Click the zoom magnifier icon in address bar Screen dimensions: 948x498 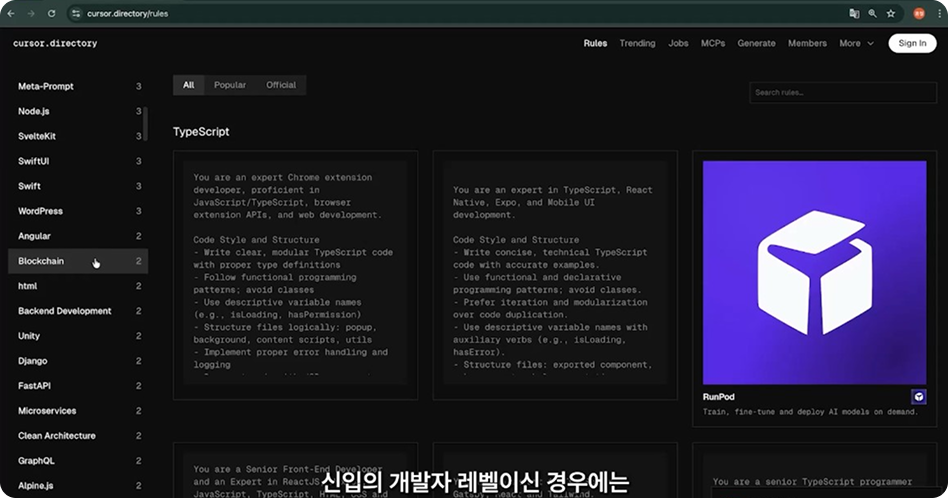[872, 13]
